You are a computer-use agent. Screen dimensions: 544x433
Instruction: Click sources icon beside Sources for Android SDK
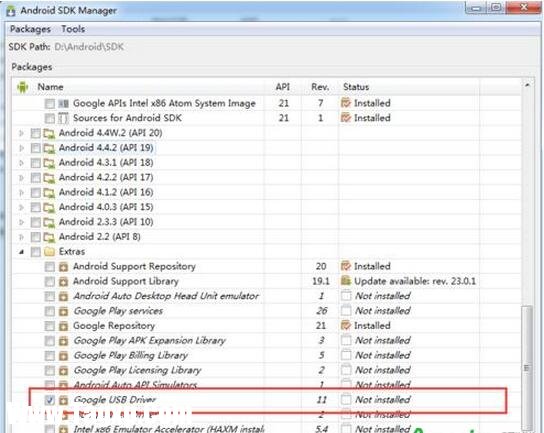[63, 118]
